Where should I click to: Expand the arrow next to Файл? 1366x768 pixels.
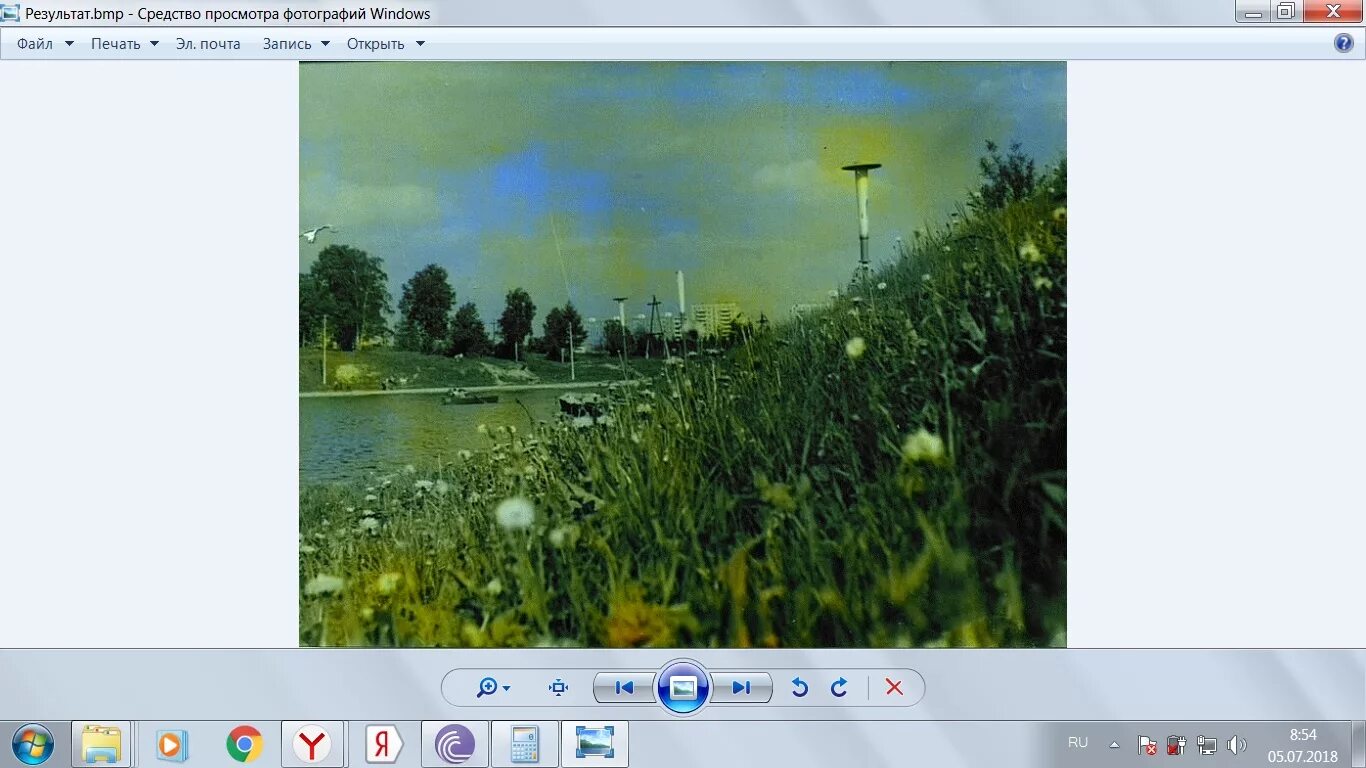coord(69,44)
